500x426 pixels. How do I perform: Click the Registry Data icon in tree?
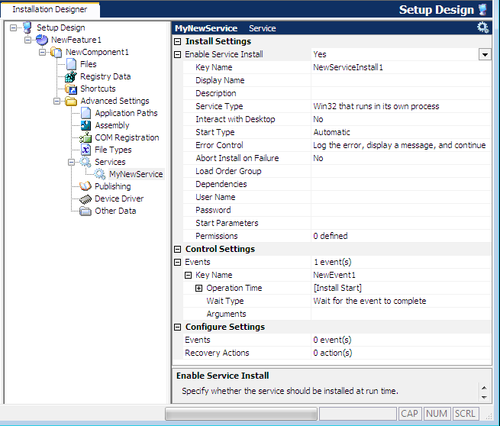tap(71, 77)
